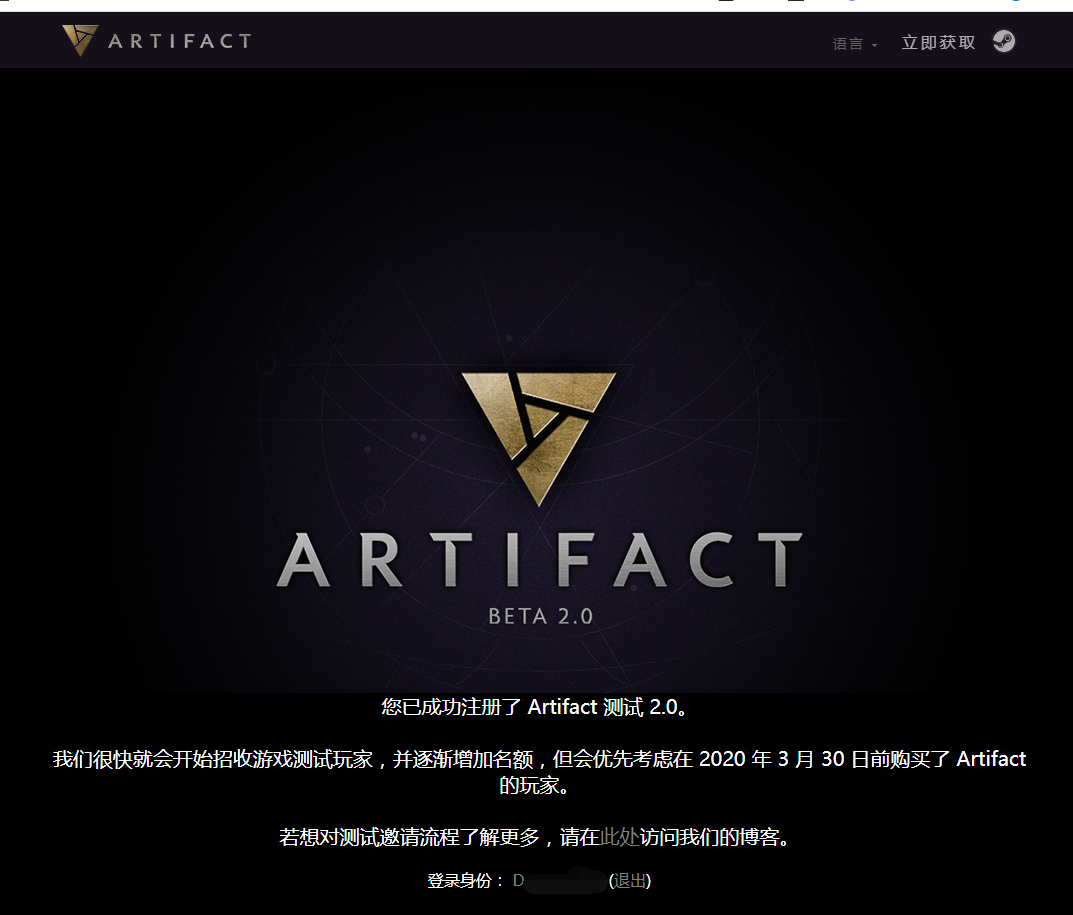Click the ARTIFACT wordmark in the header
1073x915 pixels.
[x=179, y=41]
